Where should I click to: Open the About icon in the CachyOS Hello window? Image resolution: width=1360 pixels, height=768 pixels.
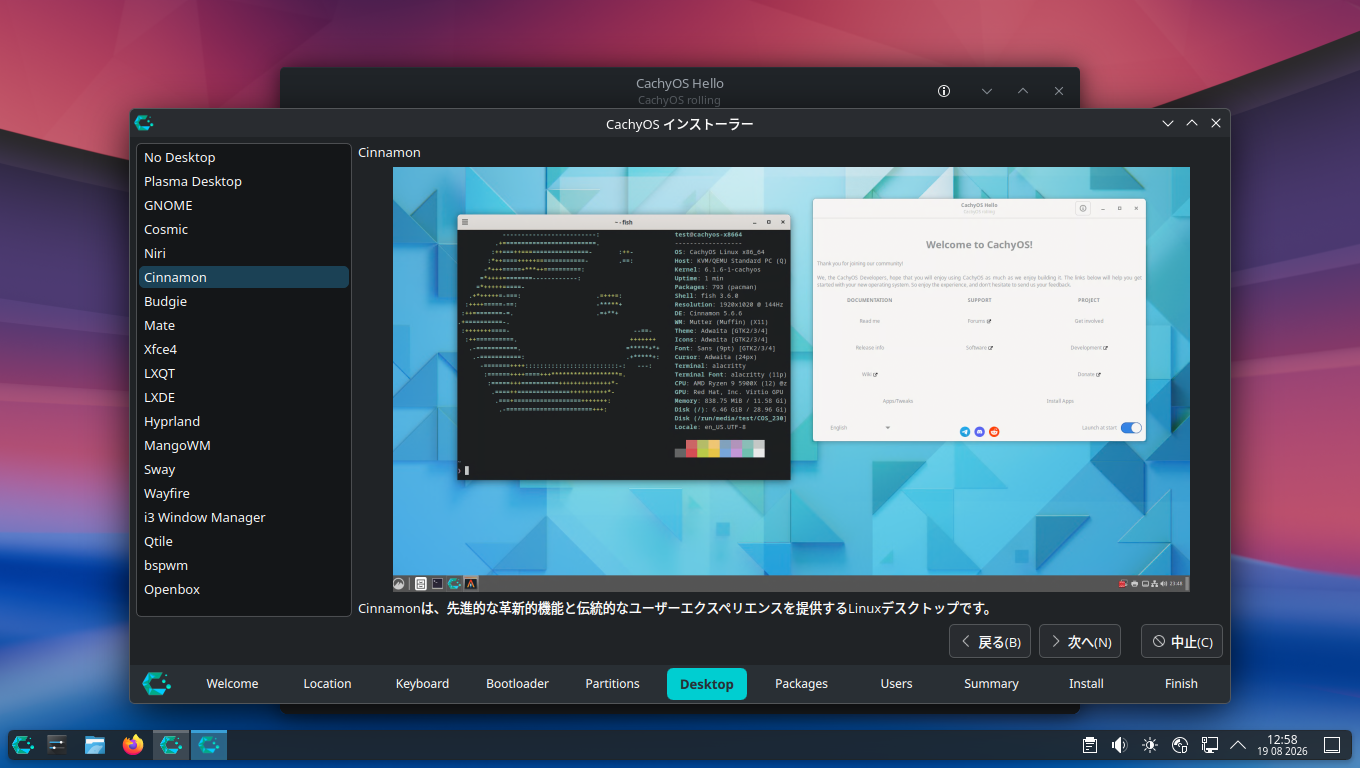click(944, 91)
